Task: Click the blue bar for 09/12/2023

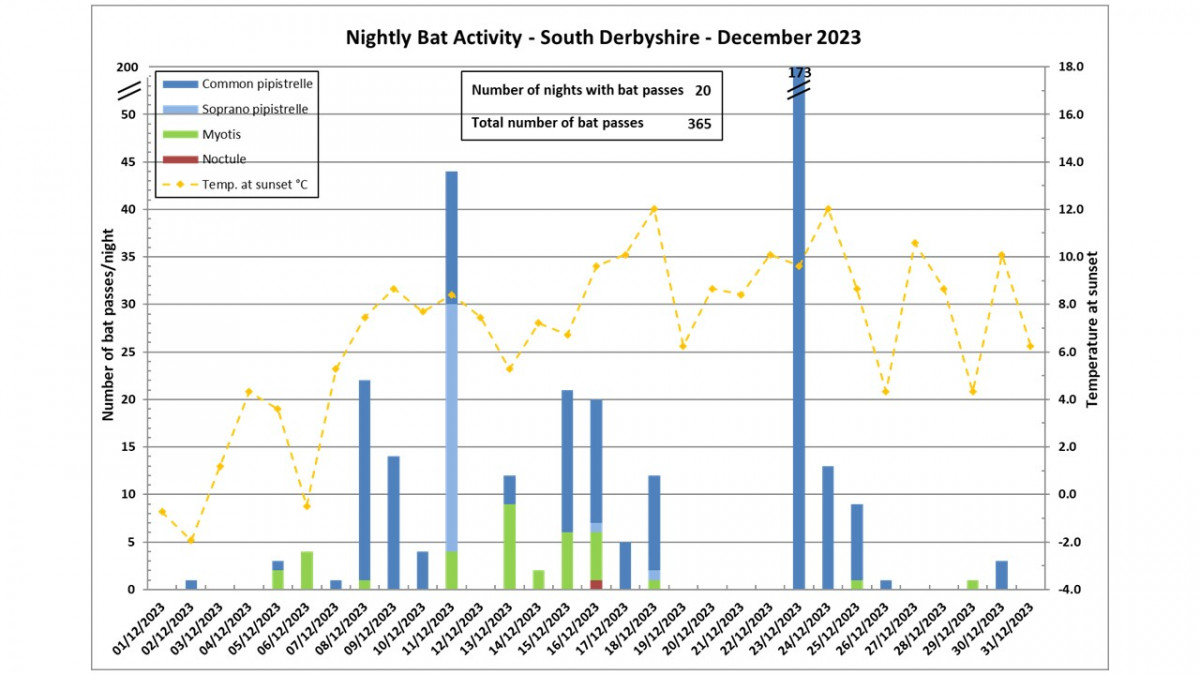Action: [x=393, y=523]
